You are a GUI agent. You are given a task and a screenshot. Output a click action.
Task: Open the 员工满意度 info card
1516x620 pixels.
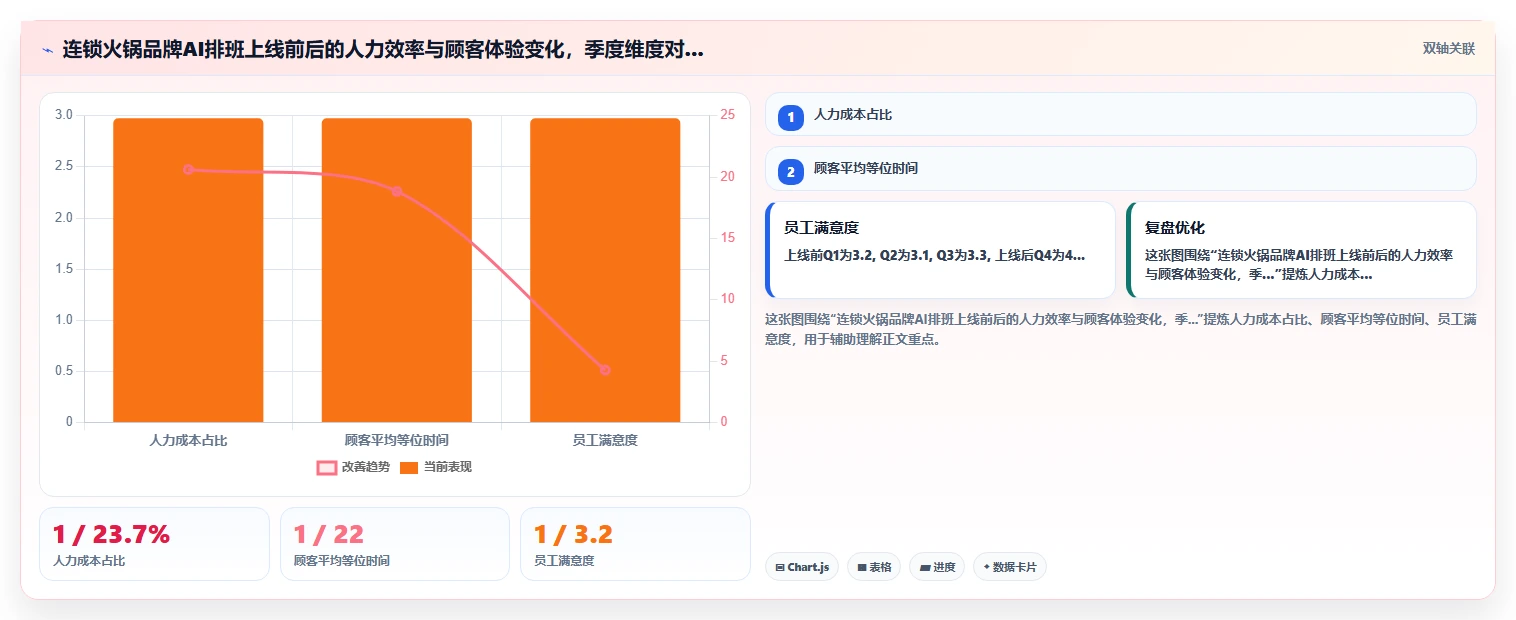940,250
